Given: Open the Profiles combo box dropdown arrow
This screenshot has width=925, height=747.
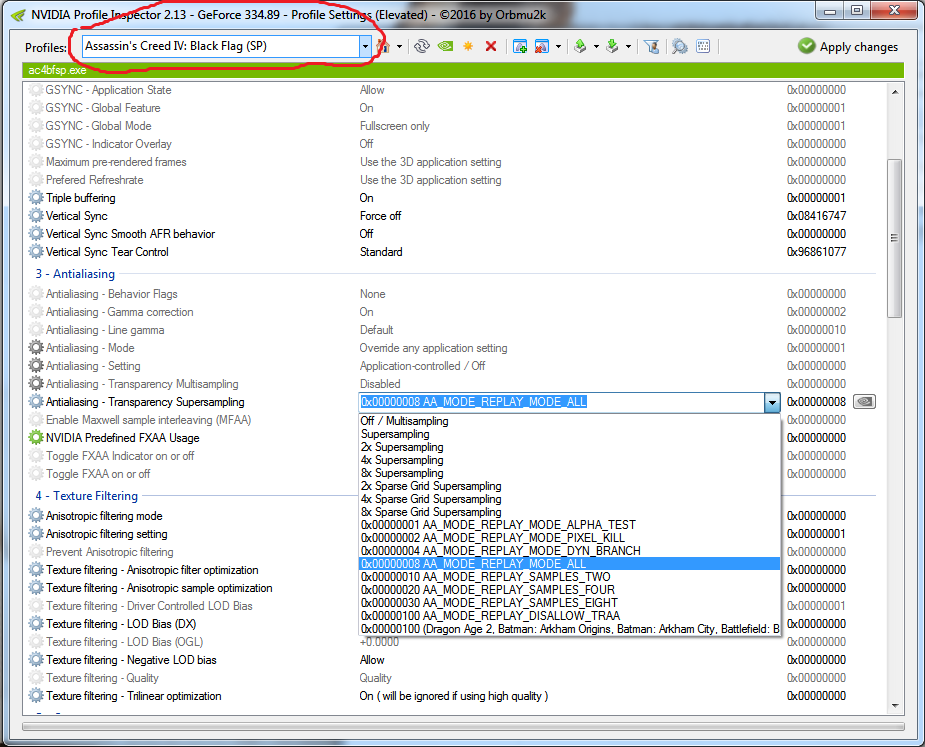Looking at the screenshot, I should 365,46.
